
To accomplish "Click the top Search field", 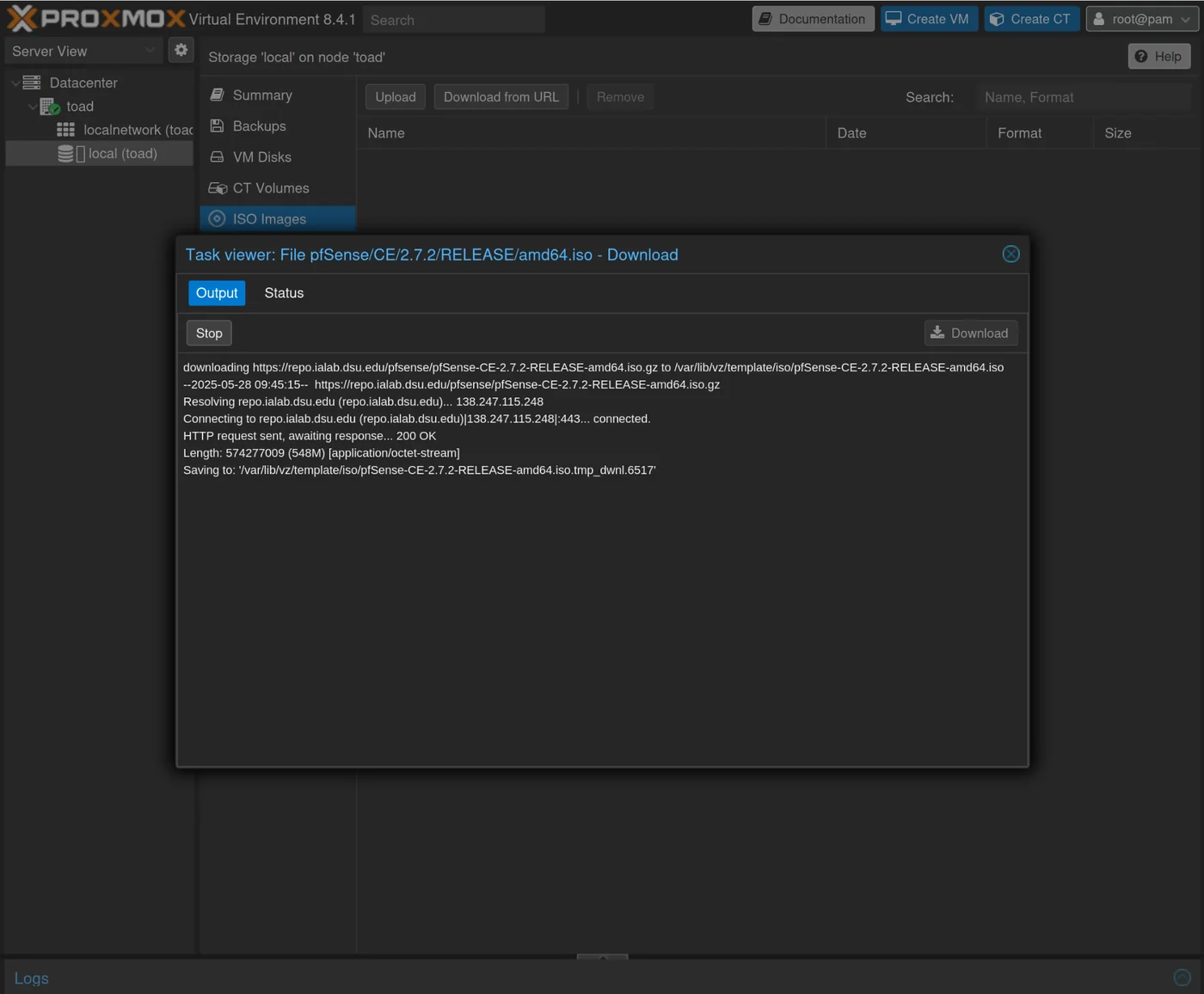I will click(x=453, y=20).
